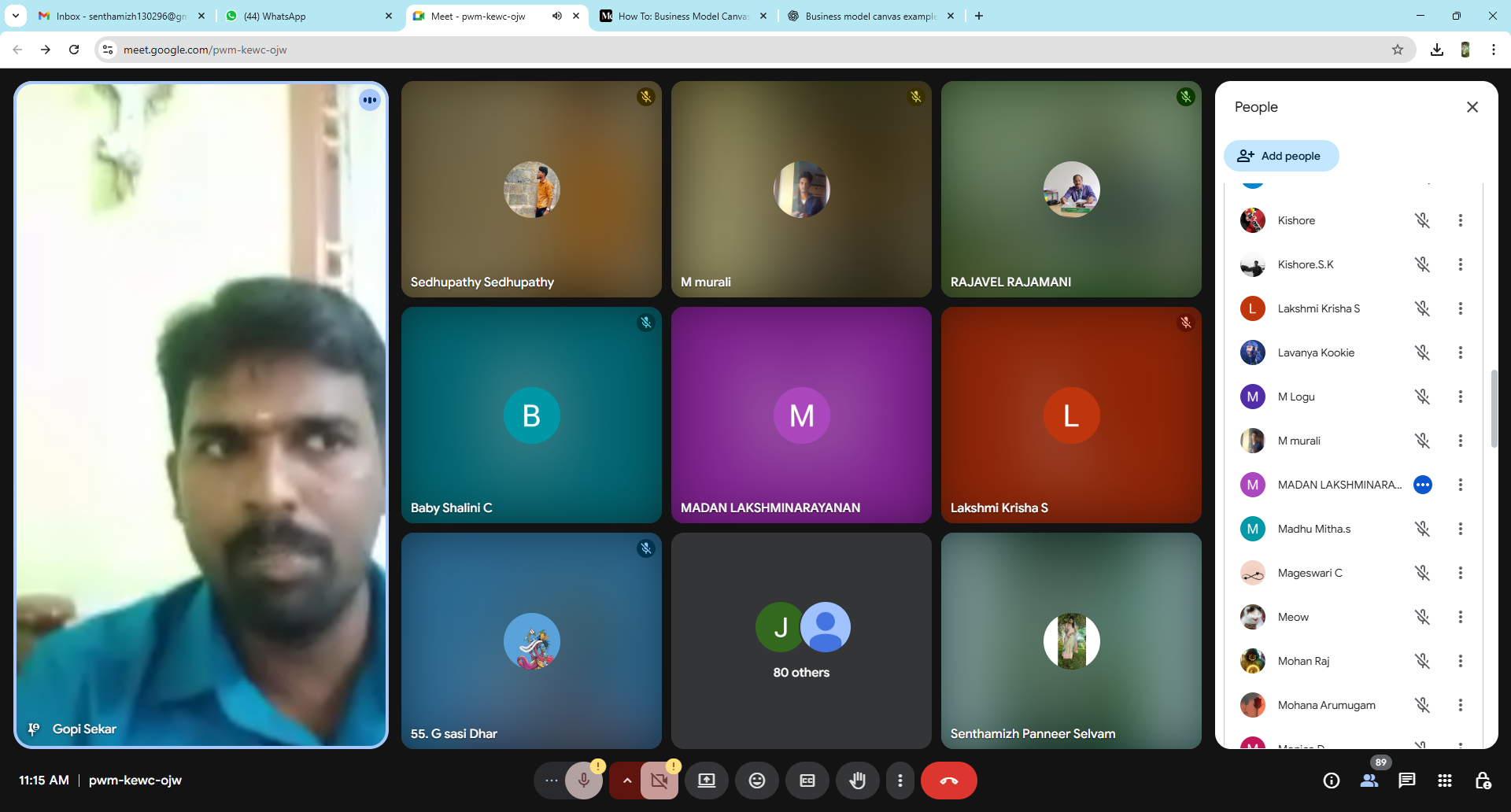The image size is (1511, 812).
Task: Click the Add people button
Action: tap(1280, 156)
